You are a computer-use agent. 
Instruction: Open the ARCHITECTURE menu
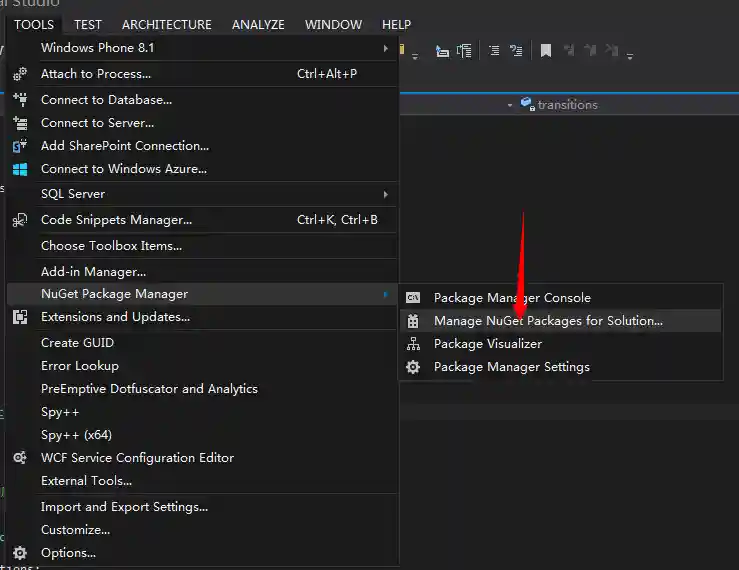click(x=166, y=24)
